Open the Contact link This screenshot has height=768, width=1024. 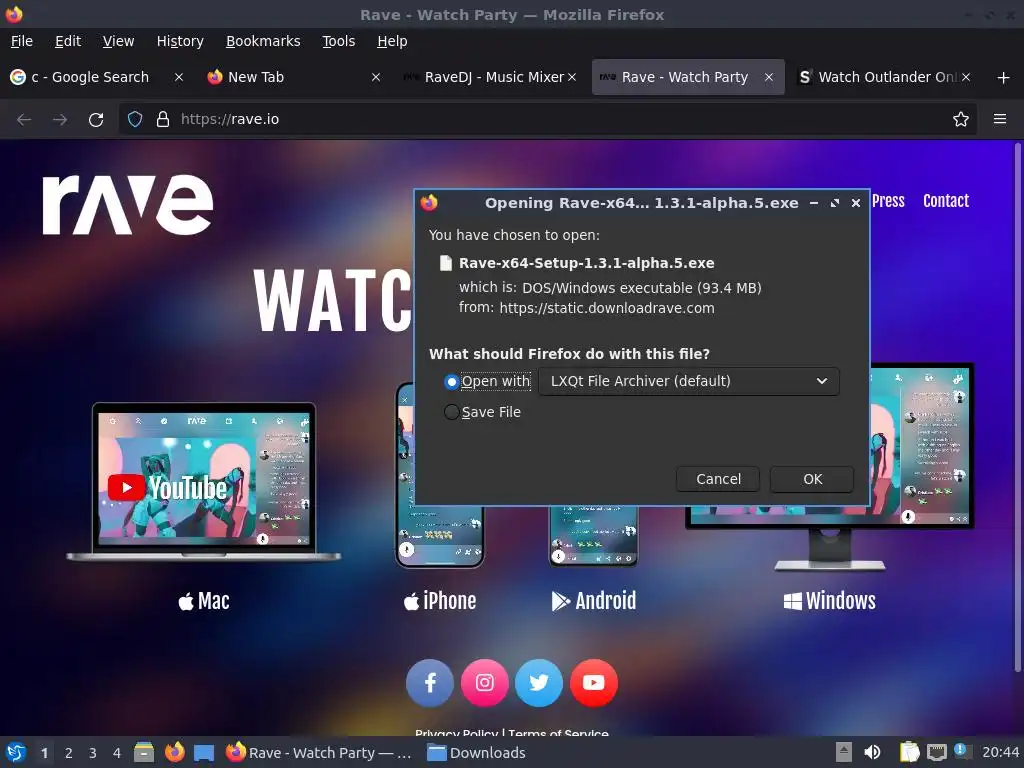(x=946, y=201)
